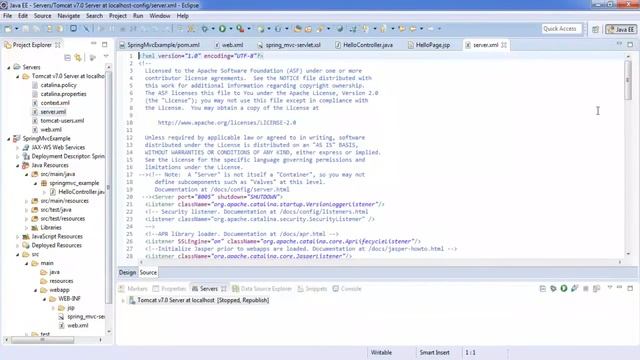This screenshot has height=360, width=640.
Task: Switch to the HelloController.java tab
Action: click(x=364, y=45)
